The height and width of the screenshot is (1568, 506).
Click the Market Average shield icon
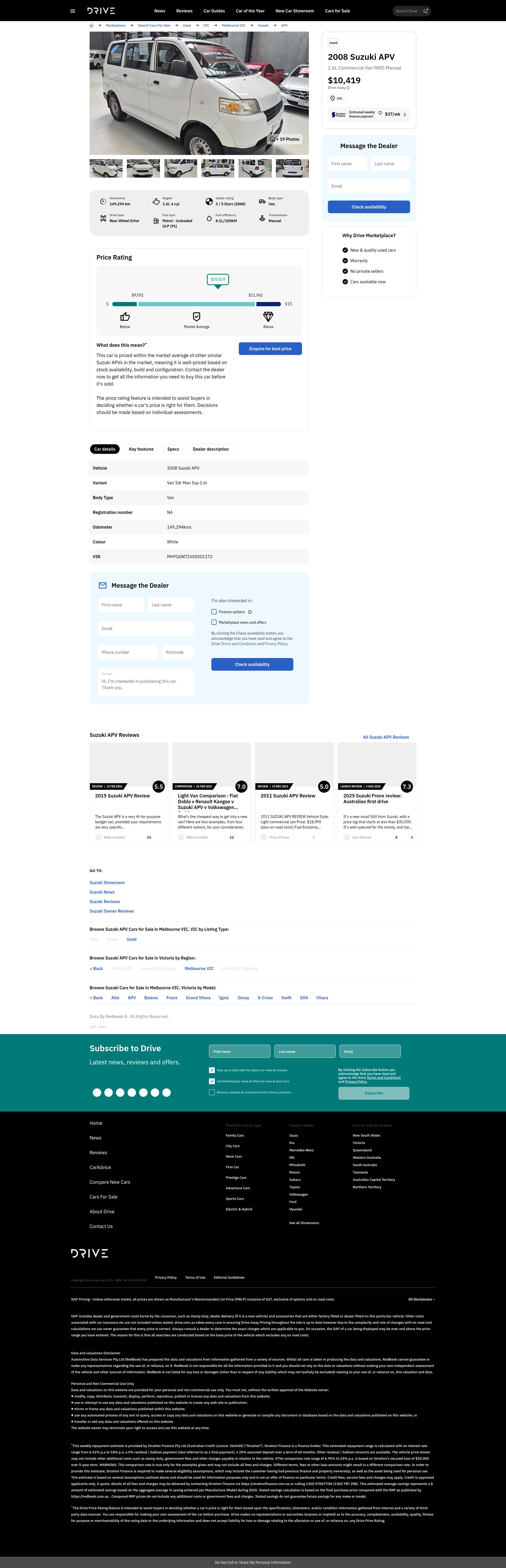tap(197, 316)
